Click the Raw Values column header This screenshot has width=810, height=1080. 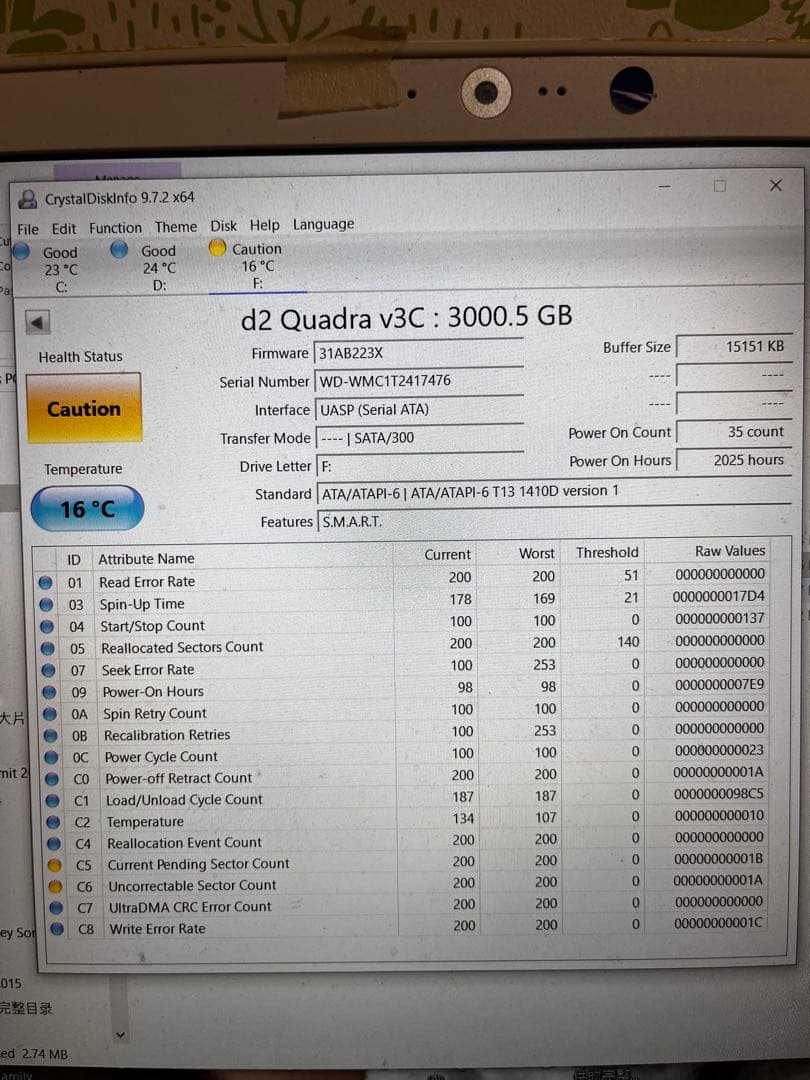point(729,551)
